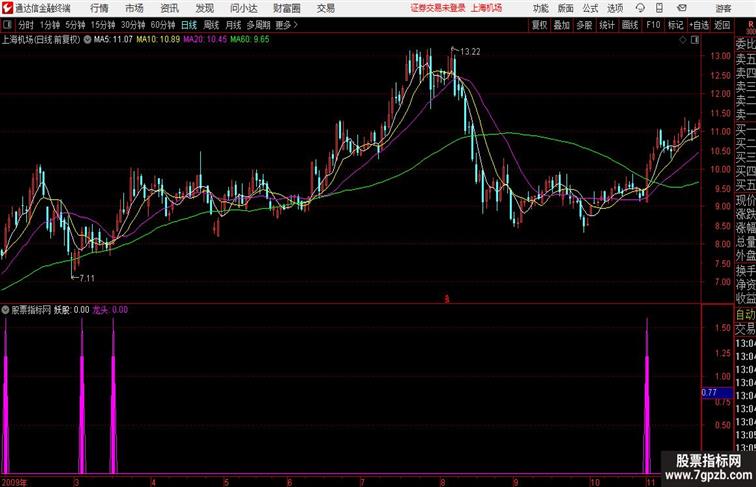Toggle the side panel icon at chart top right

pyautogui.click(x=695, y=40)
